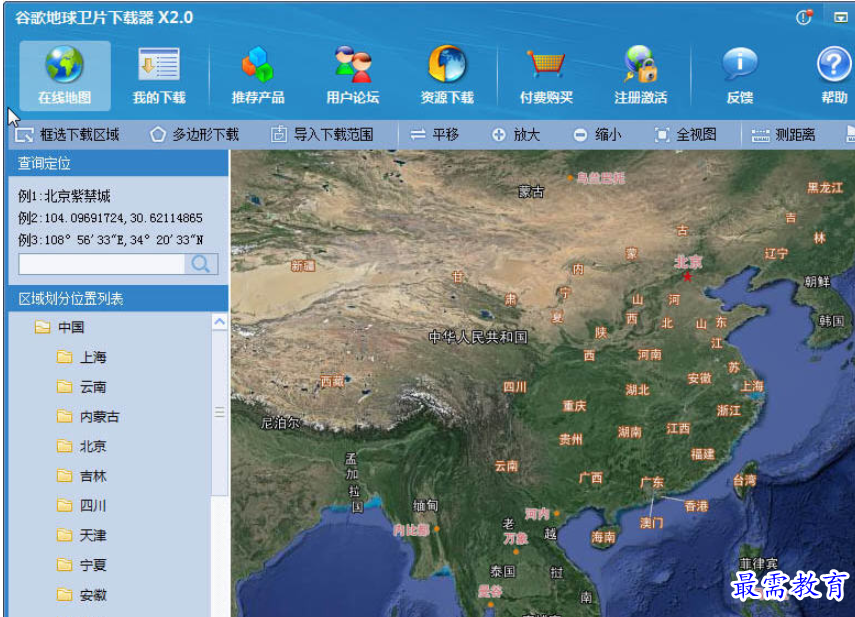
Task: Click the 海南 label on the map
Action: point(603,537)
